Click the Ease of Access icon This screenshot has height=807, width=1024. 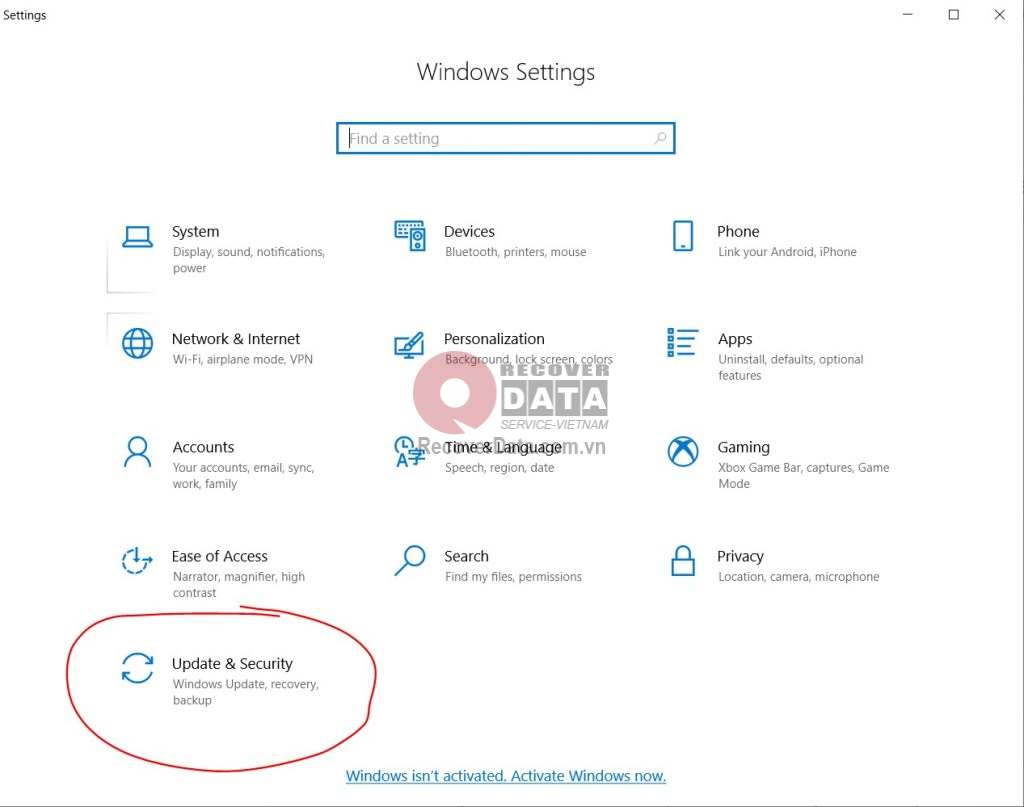click(x=137, y=561)
